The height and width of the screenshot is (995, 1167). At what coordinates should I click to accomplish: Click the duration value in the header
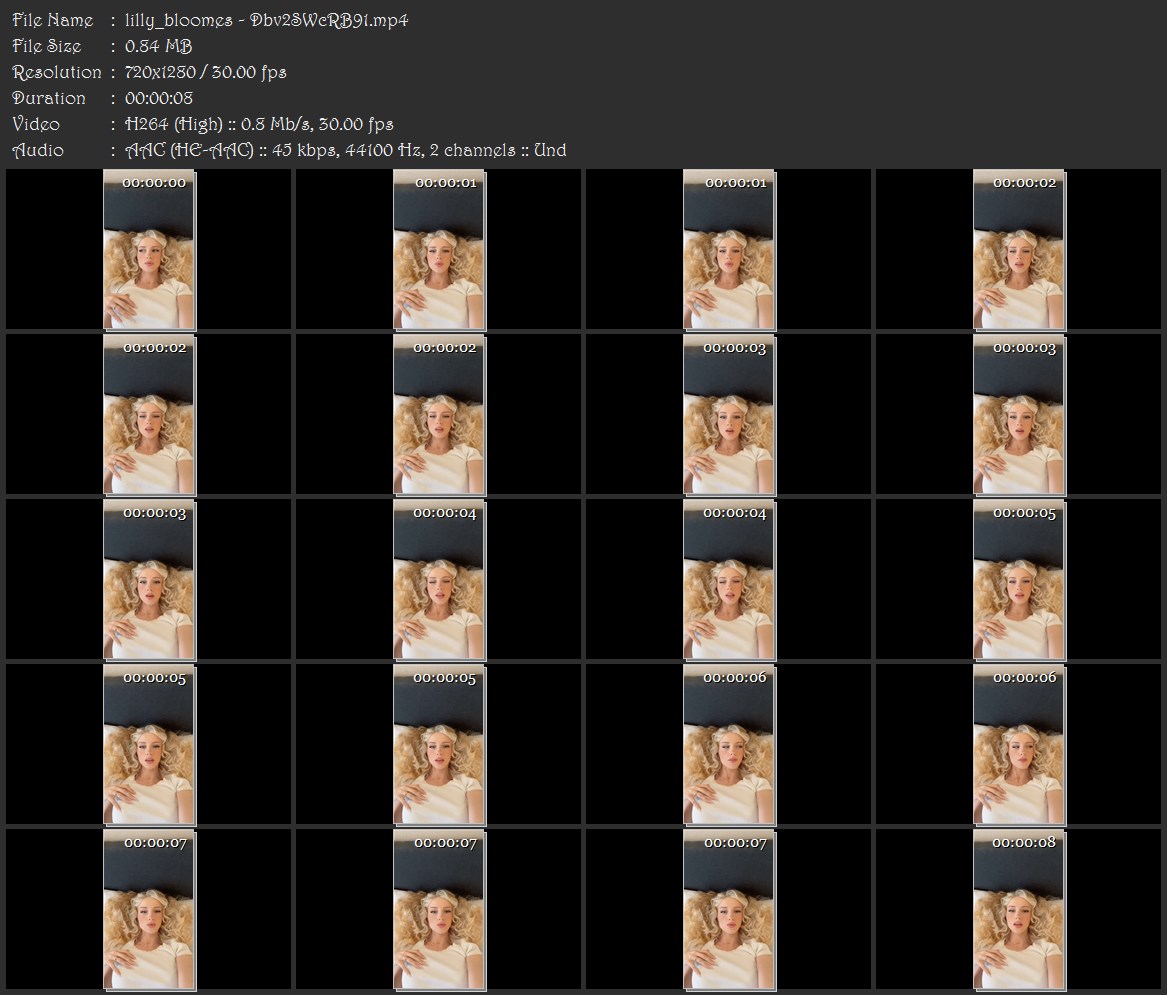[159, 98]
